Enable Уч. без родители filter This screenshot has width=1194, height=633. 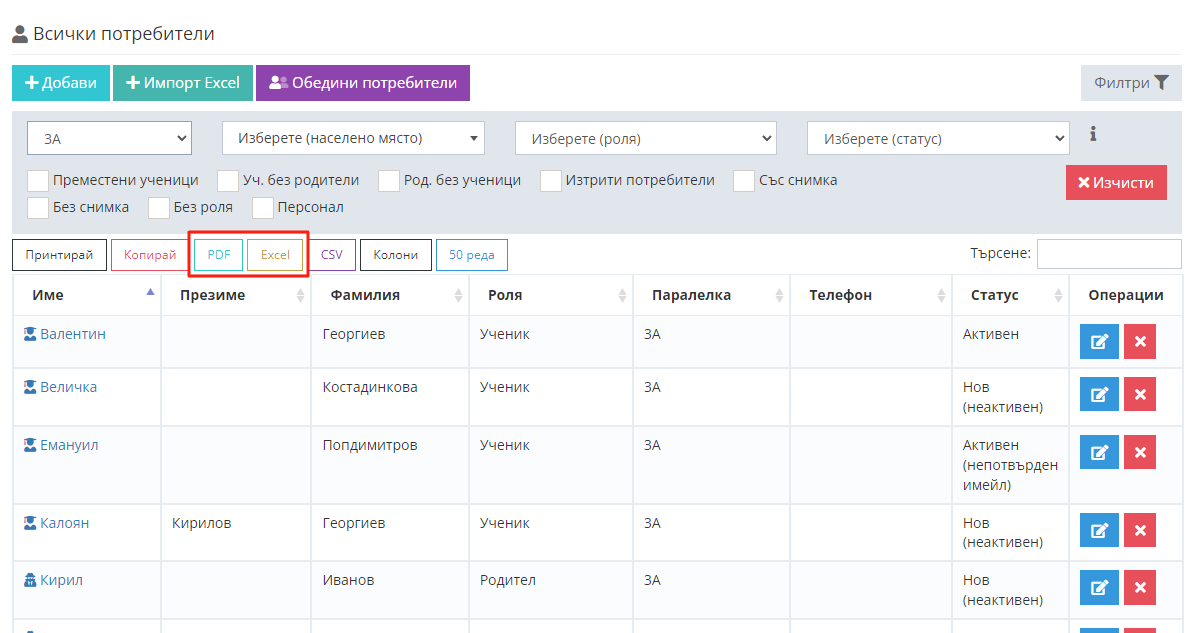click(x=228, y=181)
